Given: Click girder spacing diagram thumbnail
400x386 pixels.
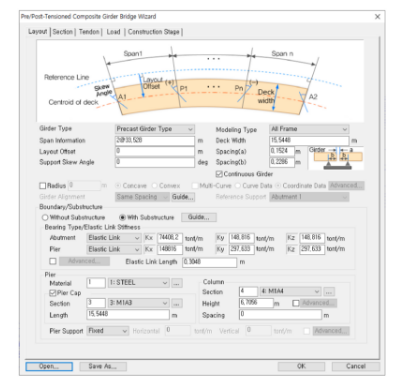Looking at the screenshot, I should click(x=336, y=158).
